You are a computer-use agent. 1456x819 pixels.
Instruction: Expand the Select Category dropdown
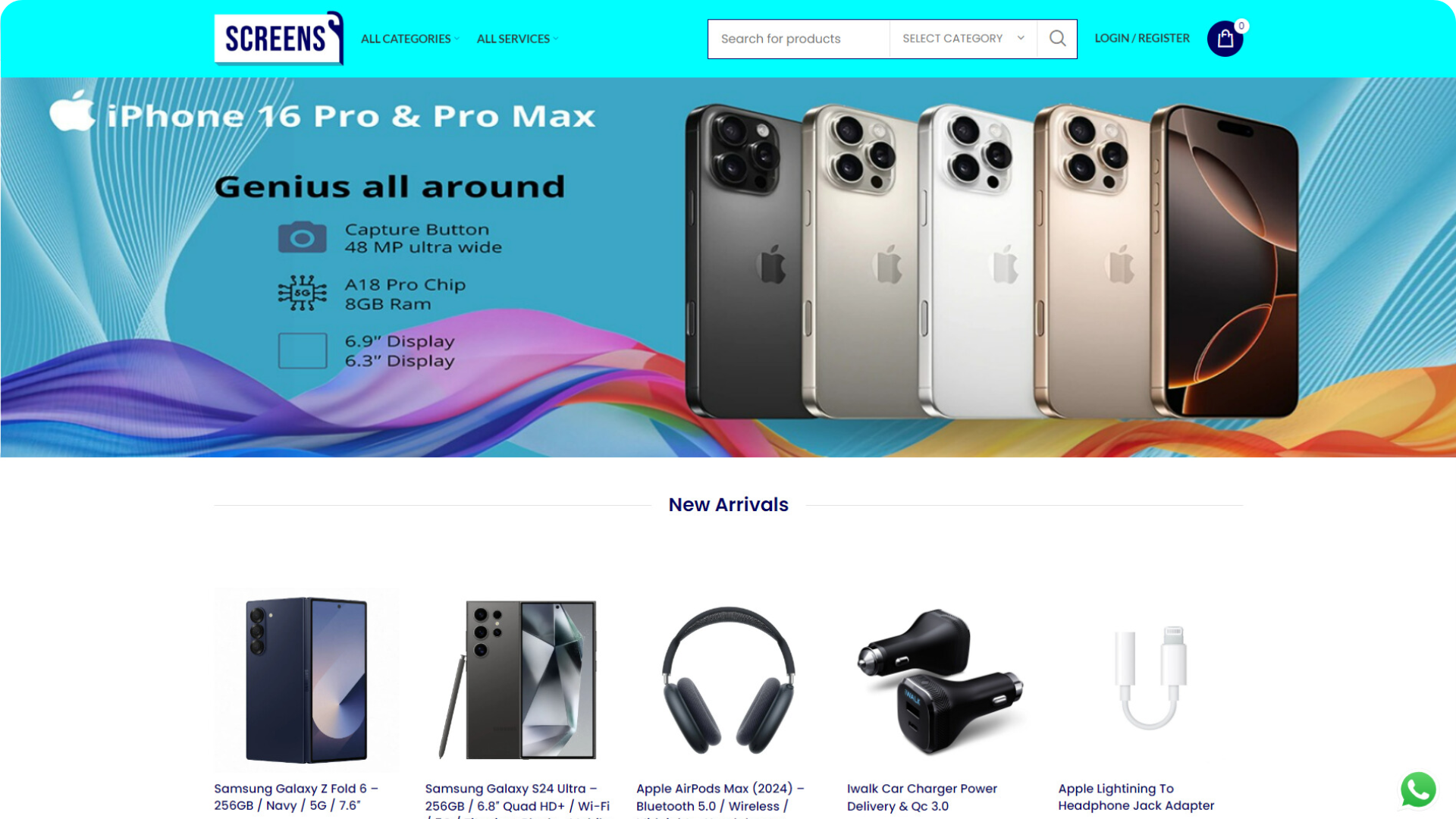(963, 39)
